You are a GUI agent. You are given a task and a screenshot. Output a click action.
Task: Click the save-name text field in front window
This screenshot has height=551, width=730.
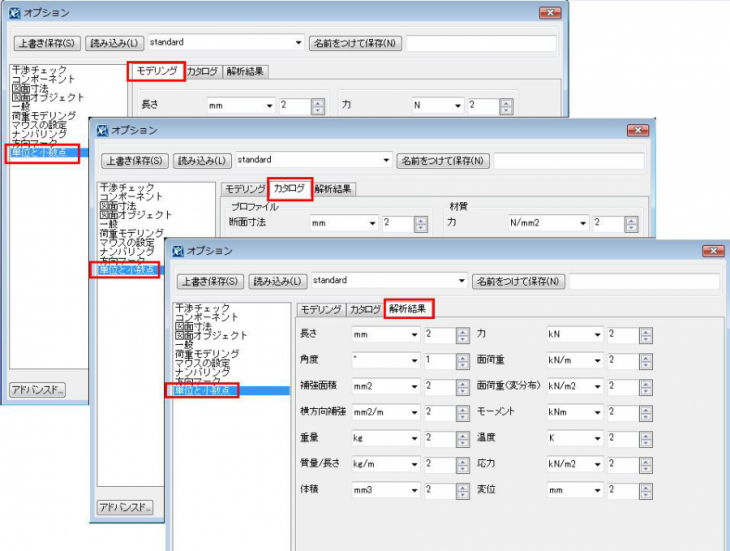tap(644, 281)
